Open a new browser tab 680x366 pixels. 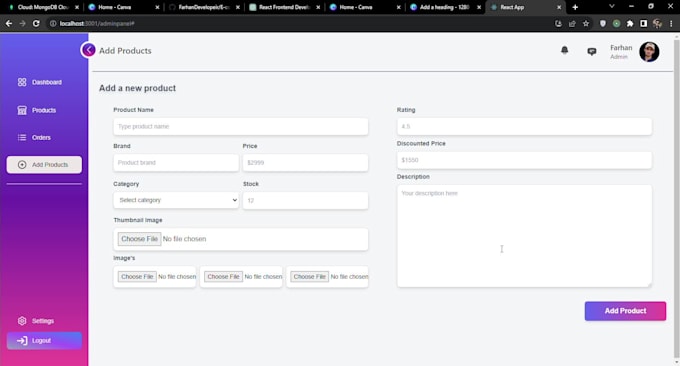[575, 7]
